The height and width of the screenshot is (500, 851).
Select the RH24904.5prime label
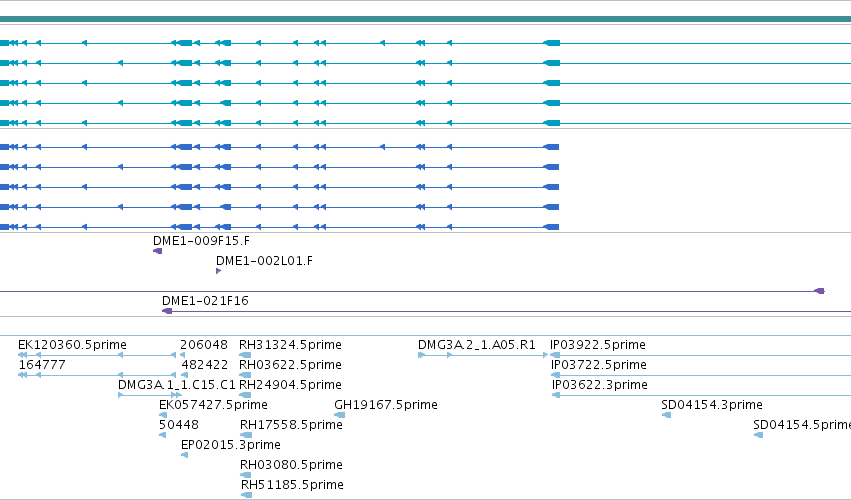coord(290,385)
